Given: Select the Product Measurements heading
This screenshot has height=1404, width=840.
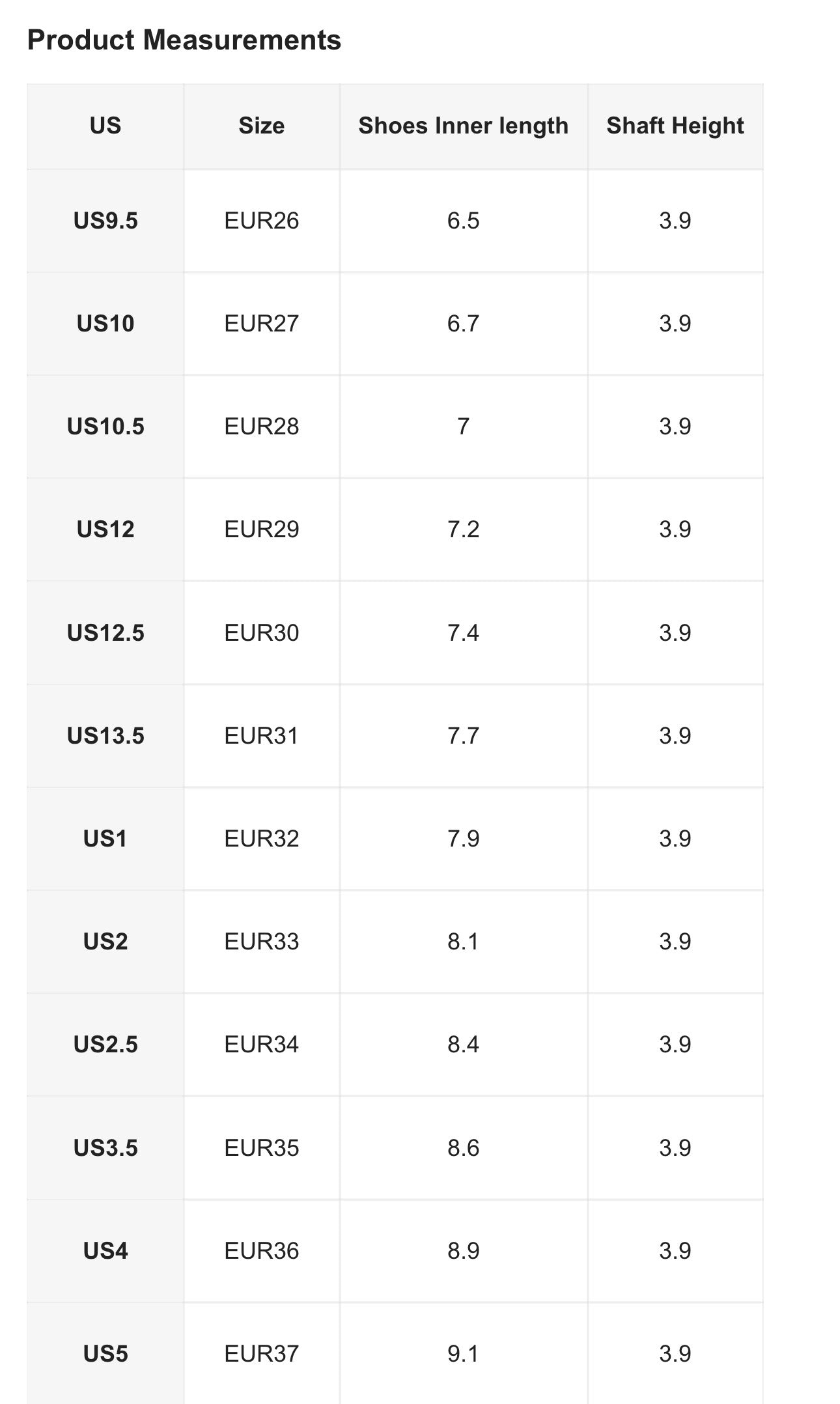Looking at the screenshot, I should pos(184,40).
